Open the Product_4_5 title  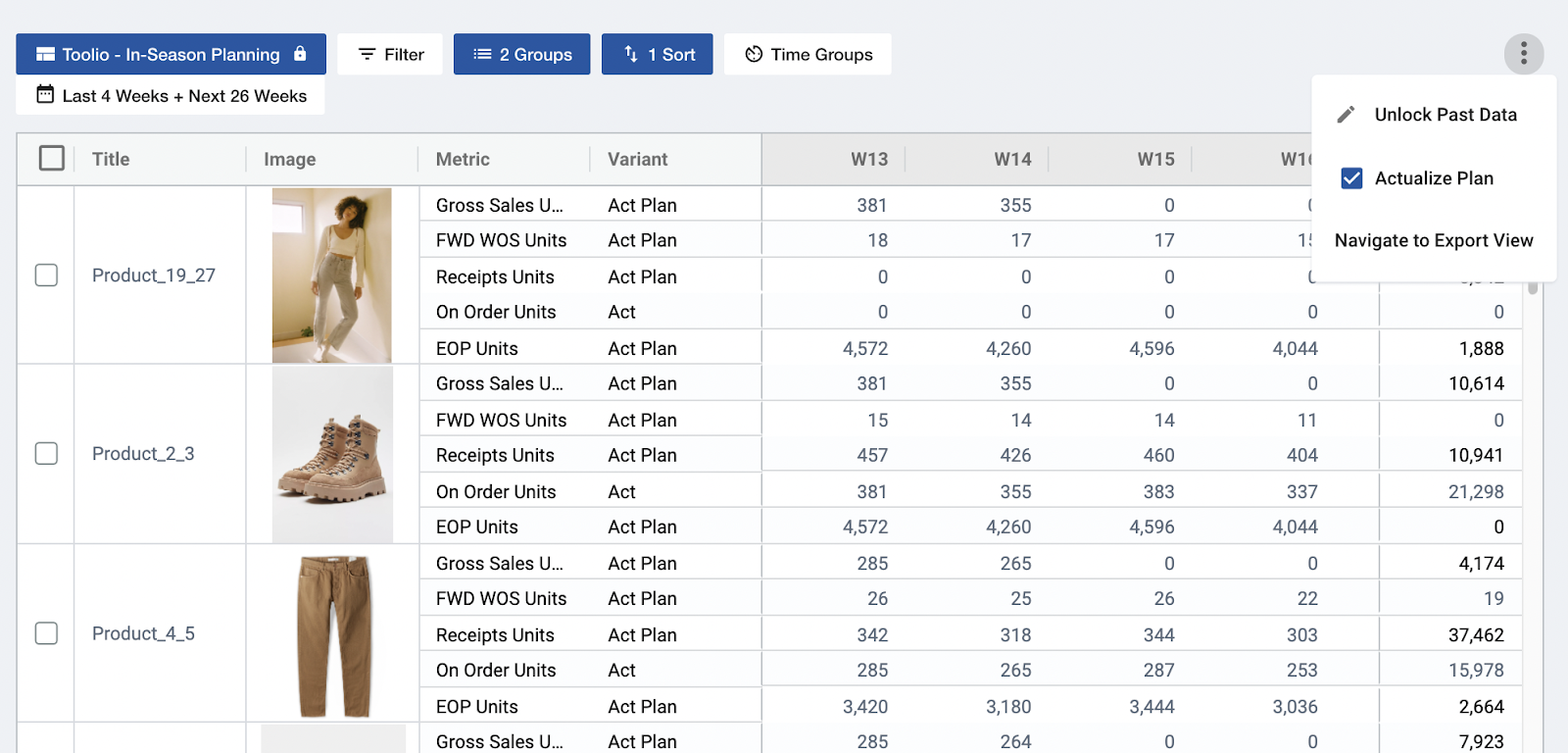143,633
